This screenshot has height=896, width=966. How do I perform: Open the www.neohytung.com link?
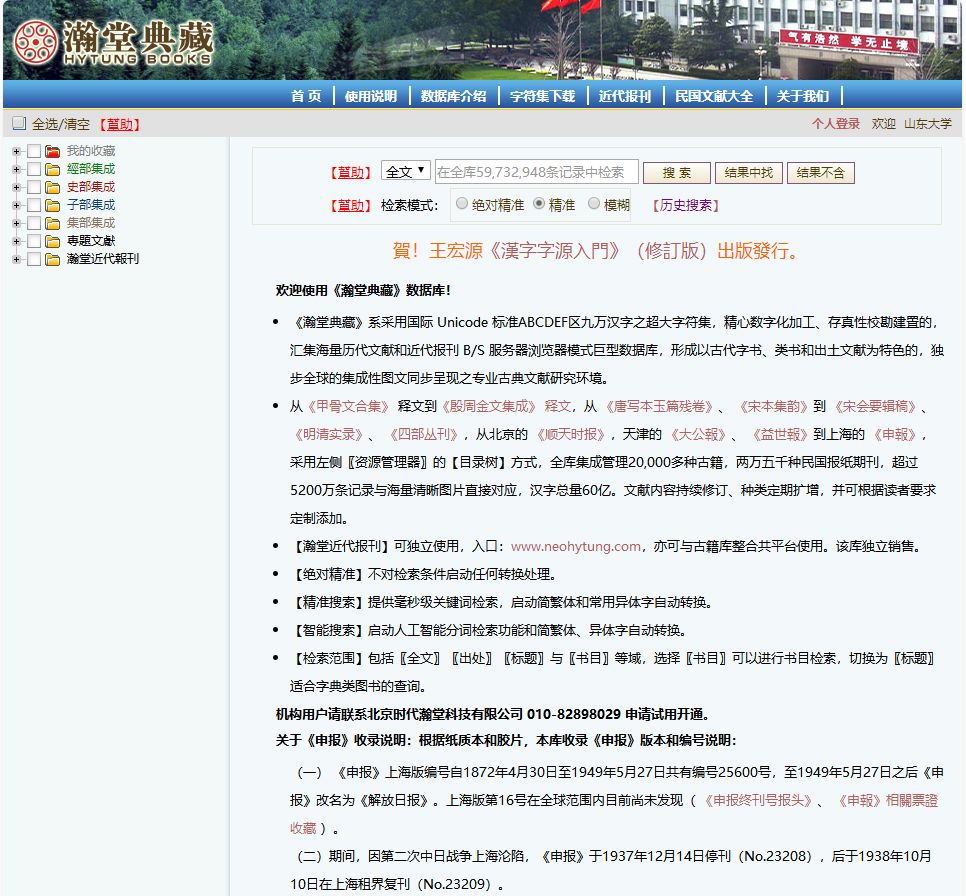(575, 547)
